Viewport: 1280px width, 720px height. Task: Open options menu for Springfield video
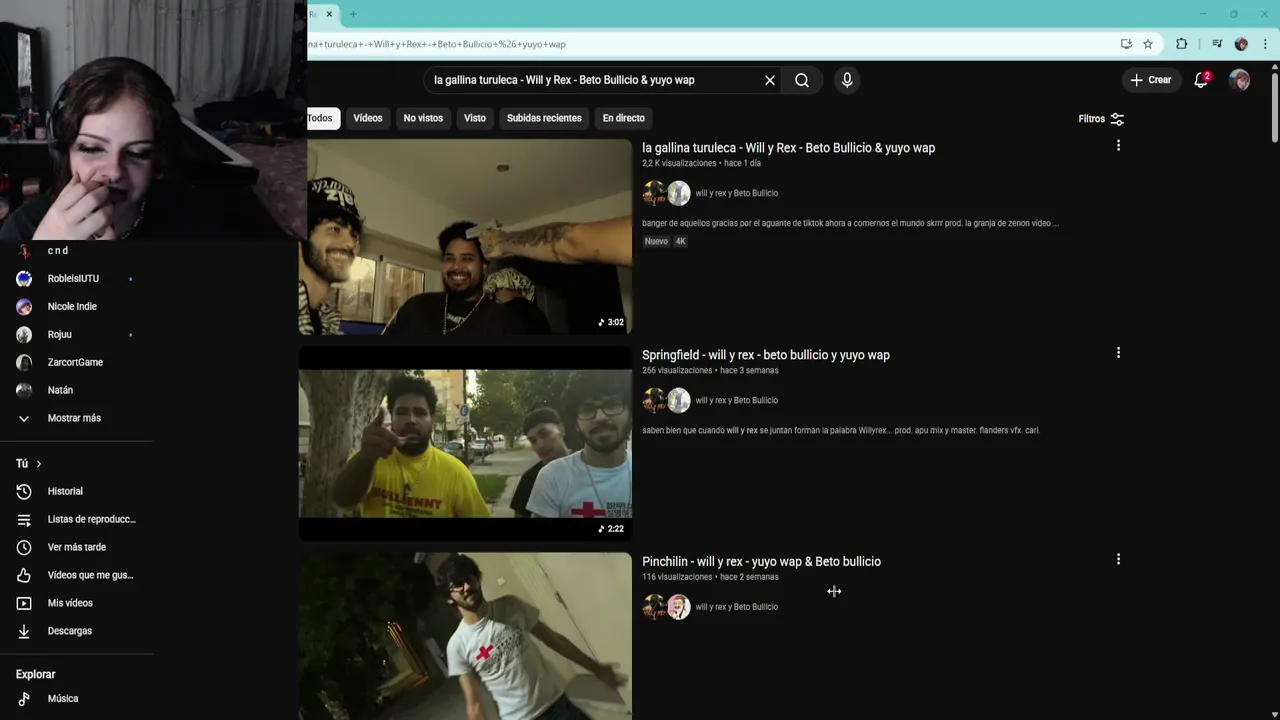point(1118,353)
